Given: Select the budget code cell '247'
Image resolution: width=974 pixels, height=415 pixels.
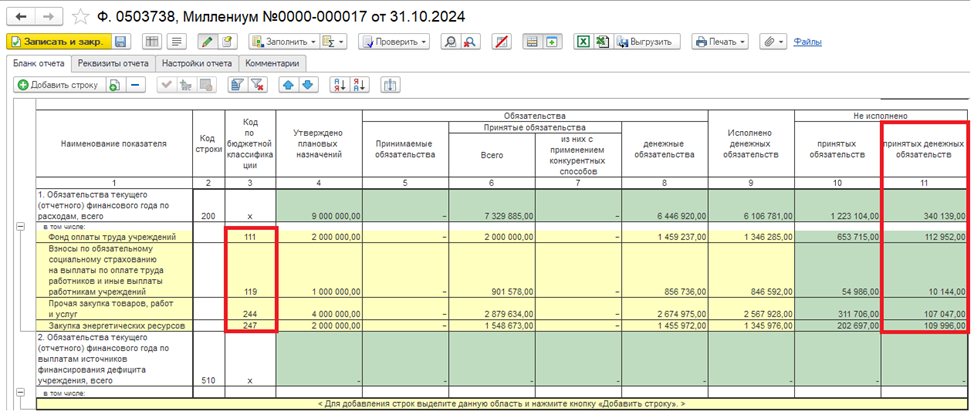Looking at the screenshot, I should pyautogui.click(x=250, y=326).
